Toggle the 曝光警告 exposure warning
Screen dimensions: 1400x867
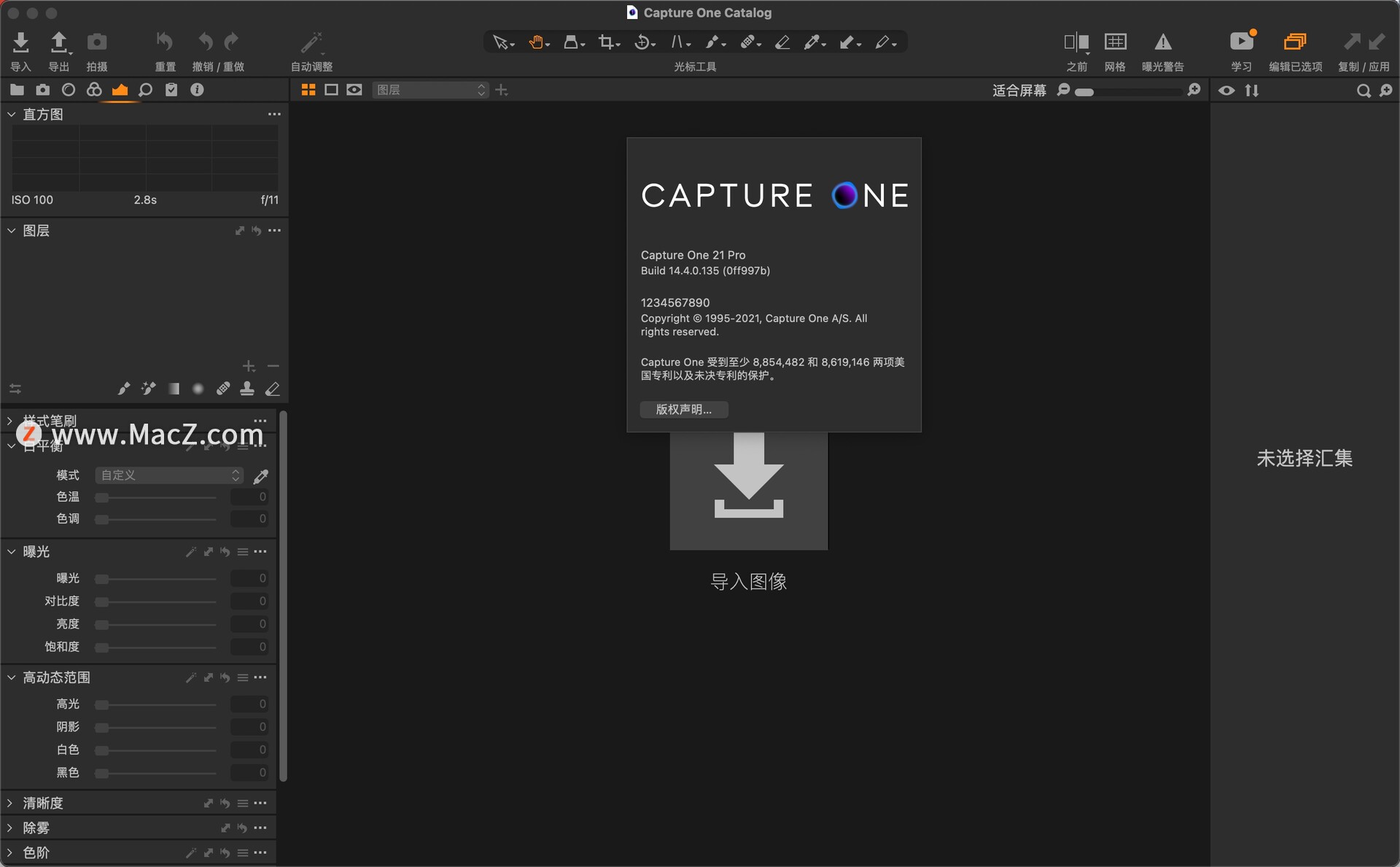pyautogui.click(x=1163, y=42)
